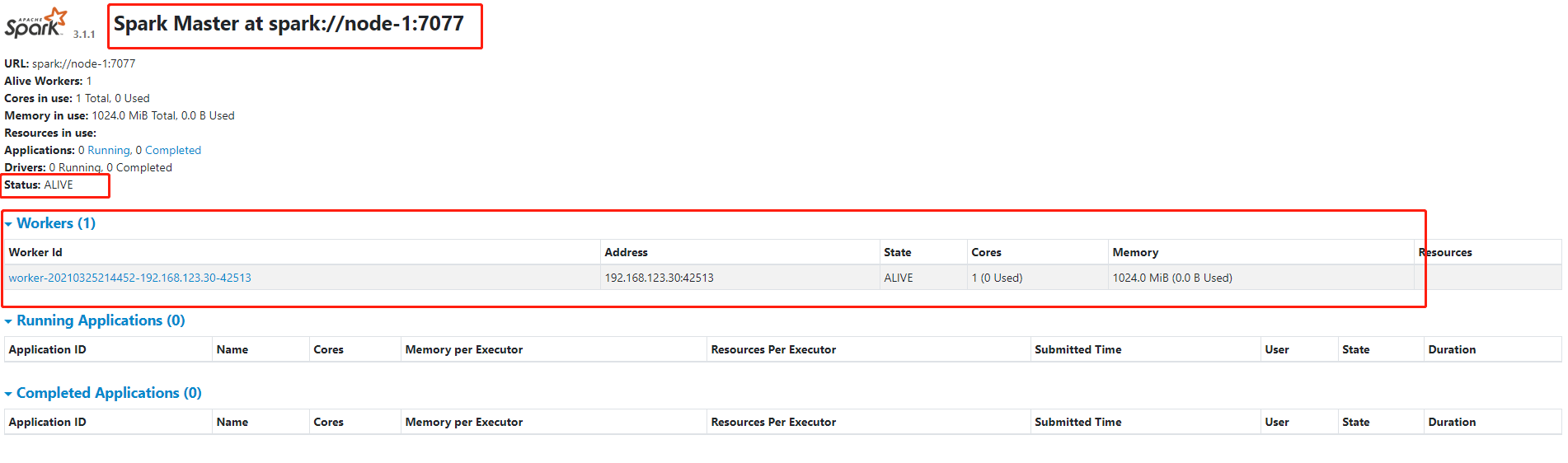1568x463 pixels.
Task: Click the Running Applications (0) heading
Action: click(x=101, y=320)
